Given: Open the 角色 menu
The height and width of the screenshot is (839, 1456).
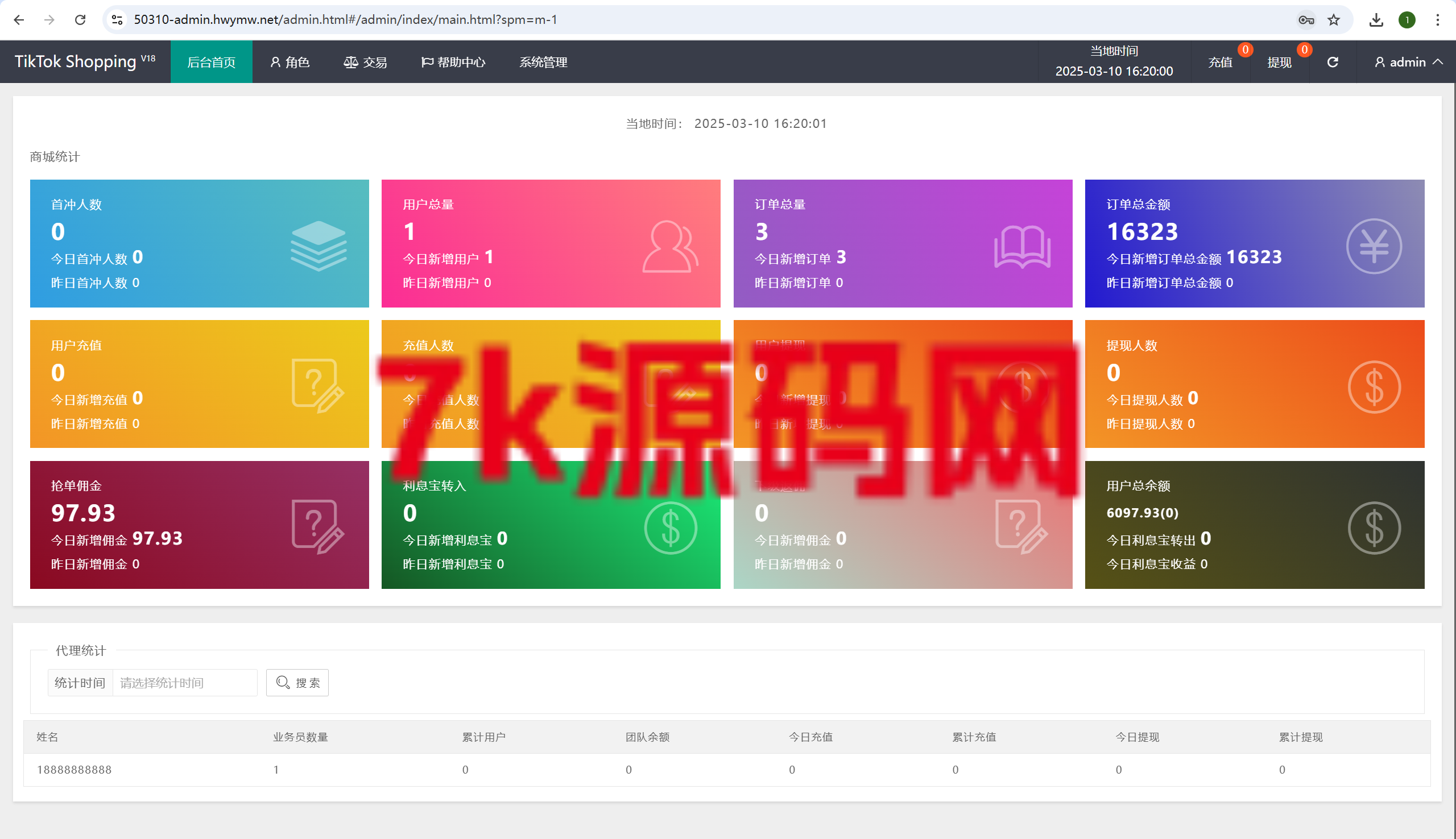Looking at the screenshot, I should coord(290,62).
